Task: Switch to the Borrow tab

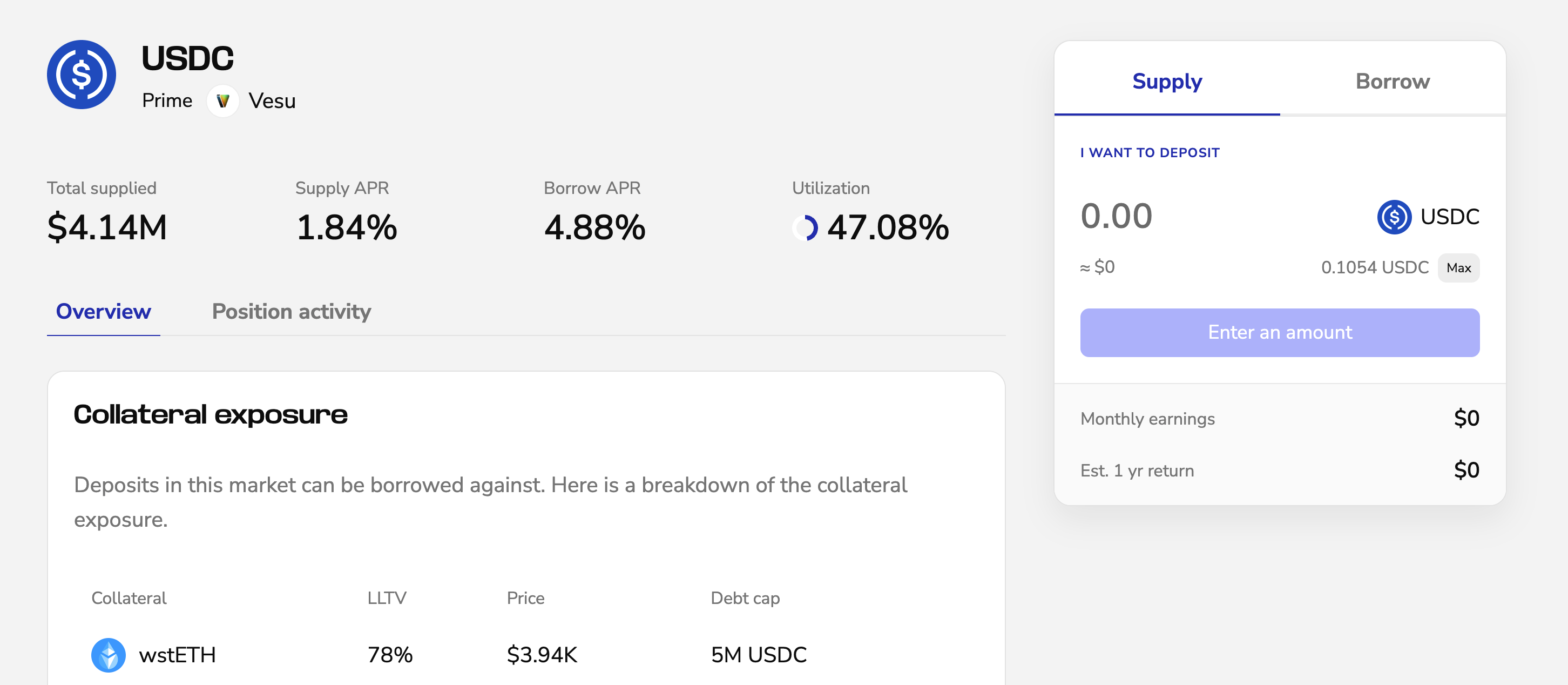Action: [x=1392, y=81]
